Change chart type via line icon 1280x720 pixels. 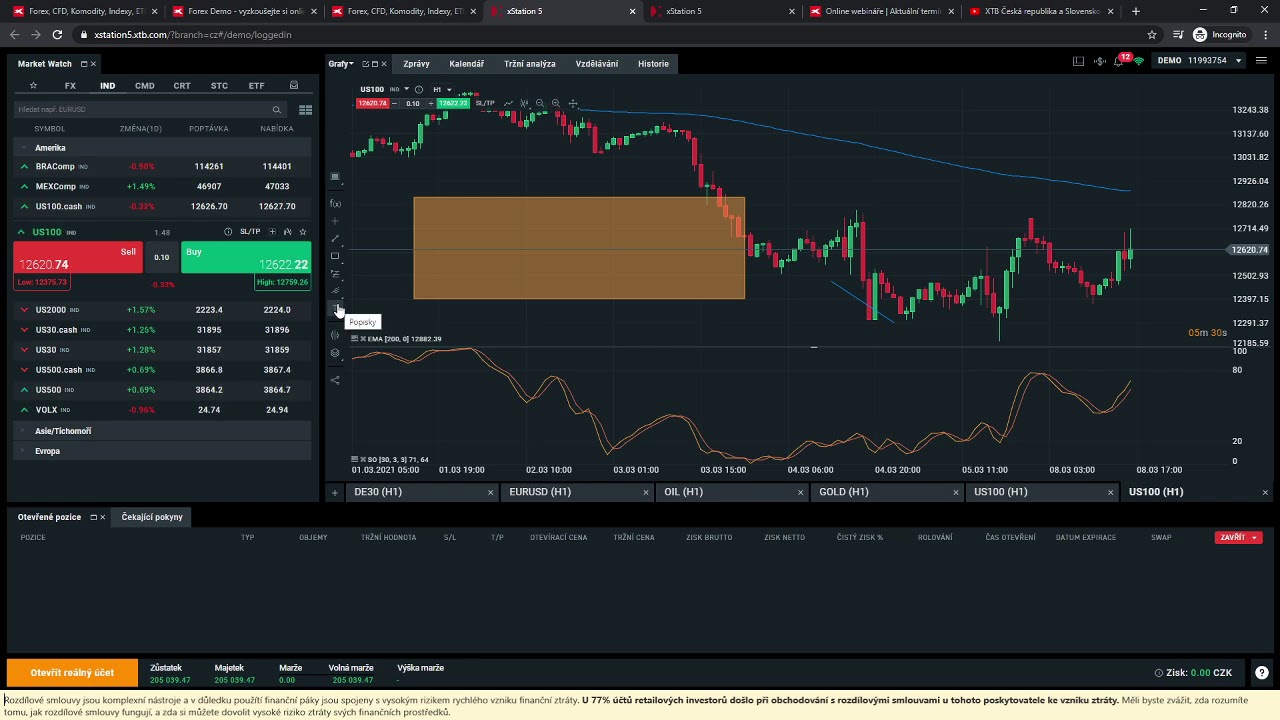tap(509, 103)
